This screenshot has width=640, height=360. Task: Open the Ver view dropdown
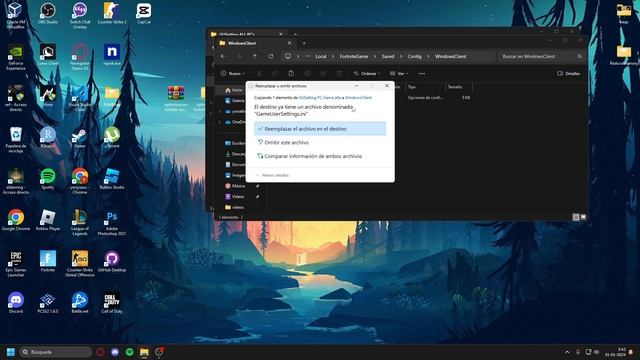[399, 73]
